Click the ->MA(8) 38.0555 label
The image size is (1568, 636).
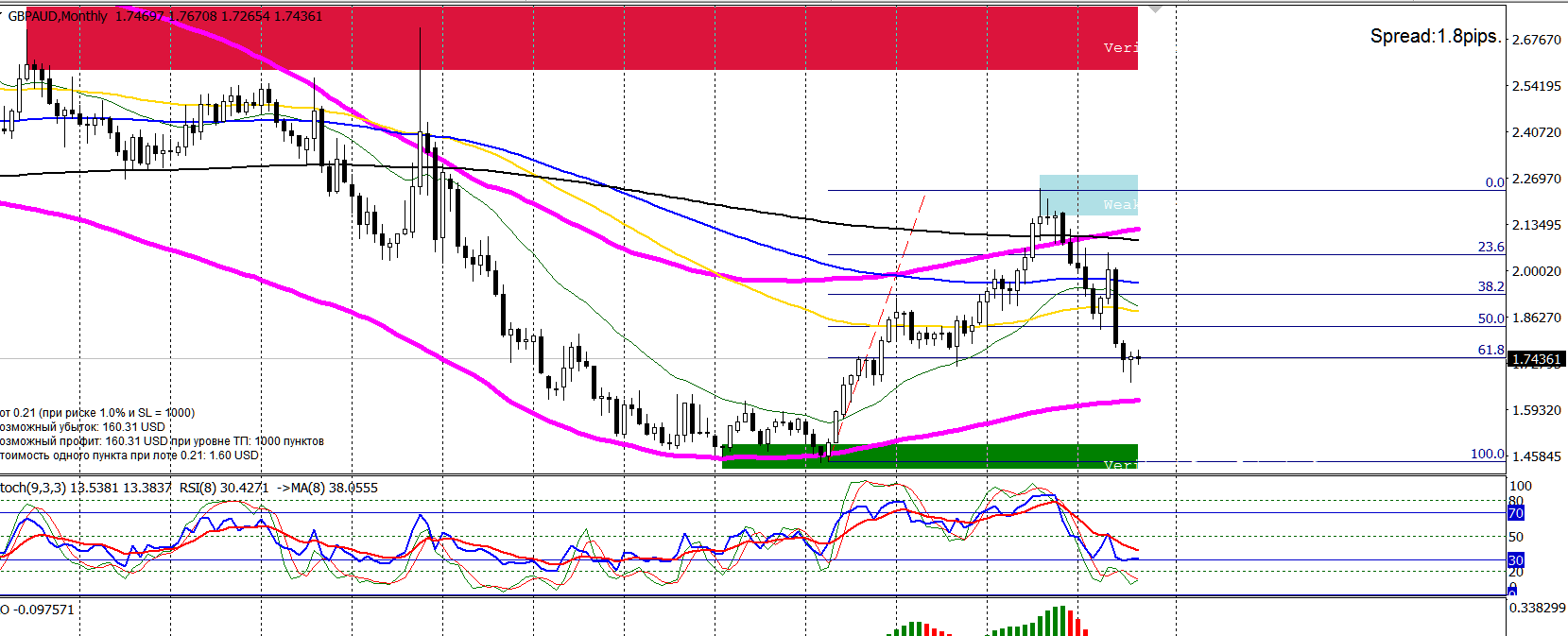pos(327,488)
